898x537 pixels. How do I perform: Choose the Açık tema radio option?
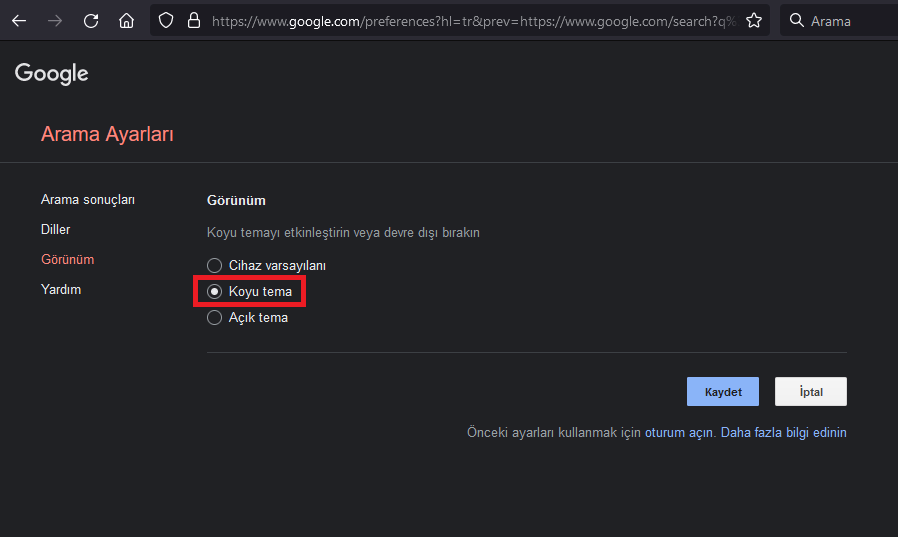pos(214,318)
